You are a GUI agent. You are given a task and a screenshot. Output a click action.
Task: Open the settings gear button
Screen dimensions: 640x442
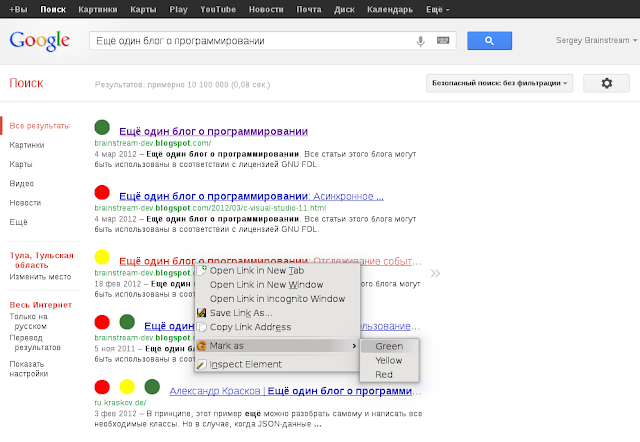click(607, 83)
